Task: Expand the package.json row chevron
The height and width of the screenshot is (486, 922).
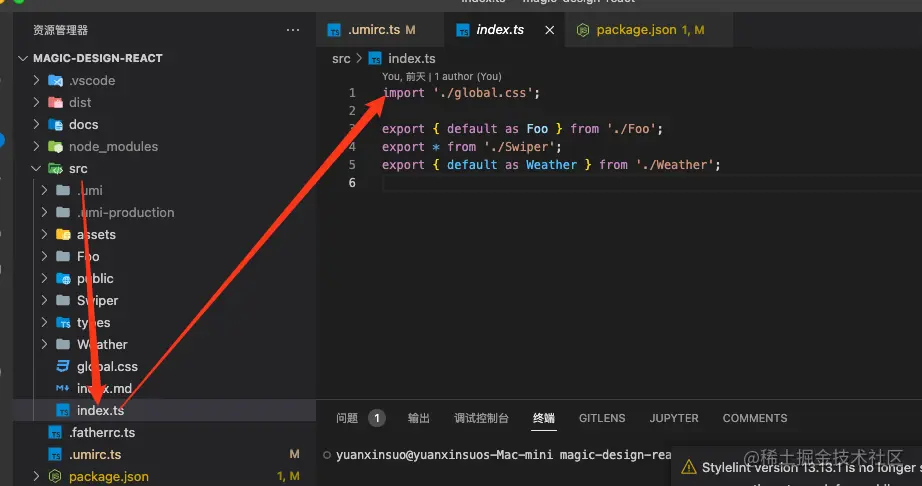Action: 36,476
